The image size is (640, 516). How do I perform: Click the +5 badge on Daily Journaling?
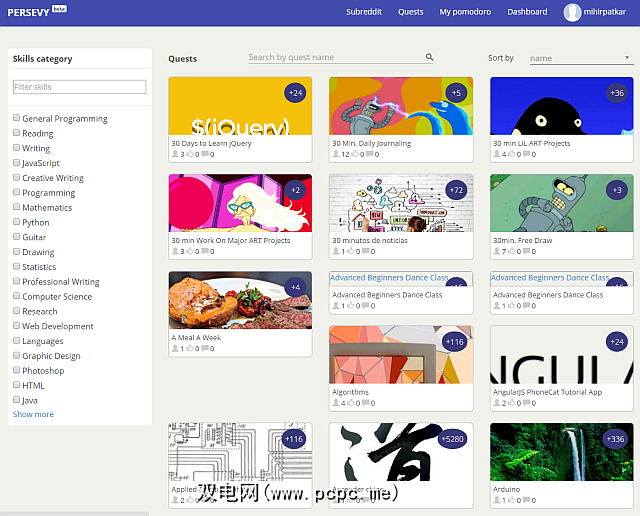456,93
